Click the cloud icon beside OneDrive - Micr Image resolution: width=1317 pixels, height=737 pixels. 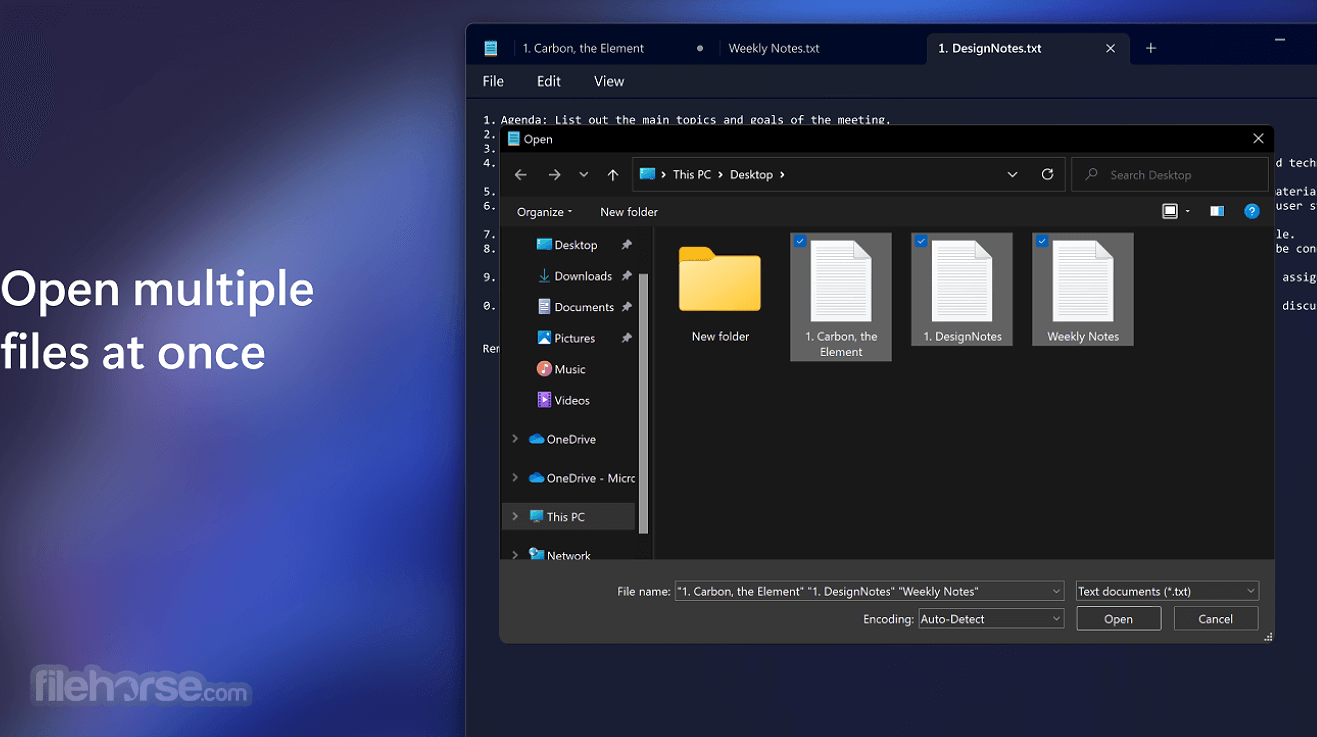[536, 478]
